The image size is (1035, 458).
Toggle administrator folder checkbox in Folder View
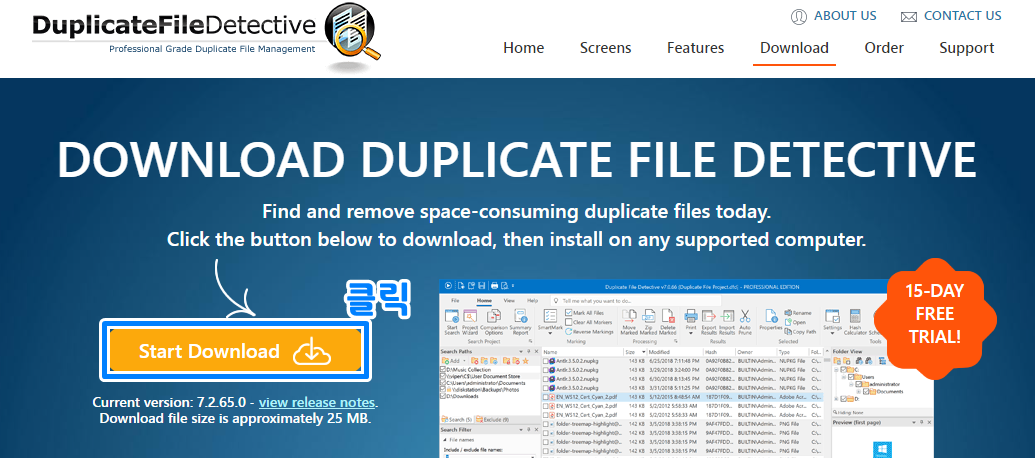[x=858, y=384]
